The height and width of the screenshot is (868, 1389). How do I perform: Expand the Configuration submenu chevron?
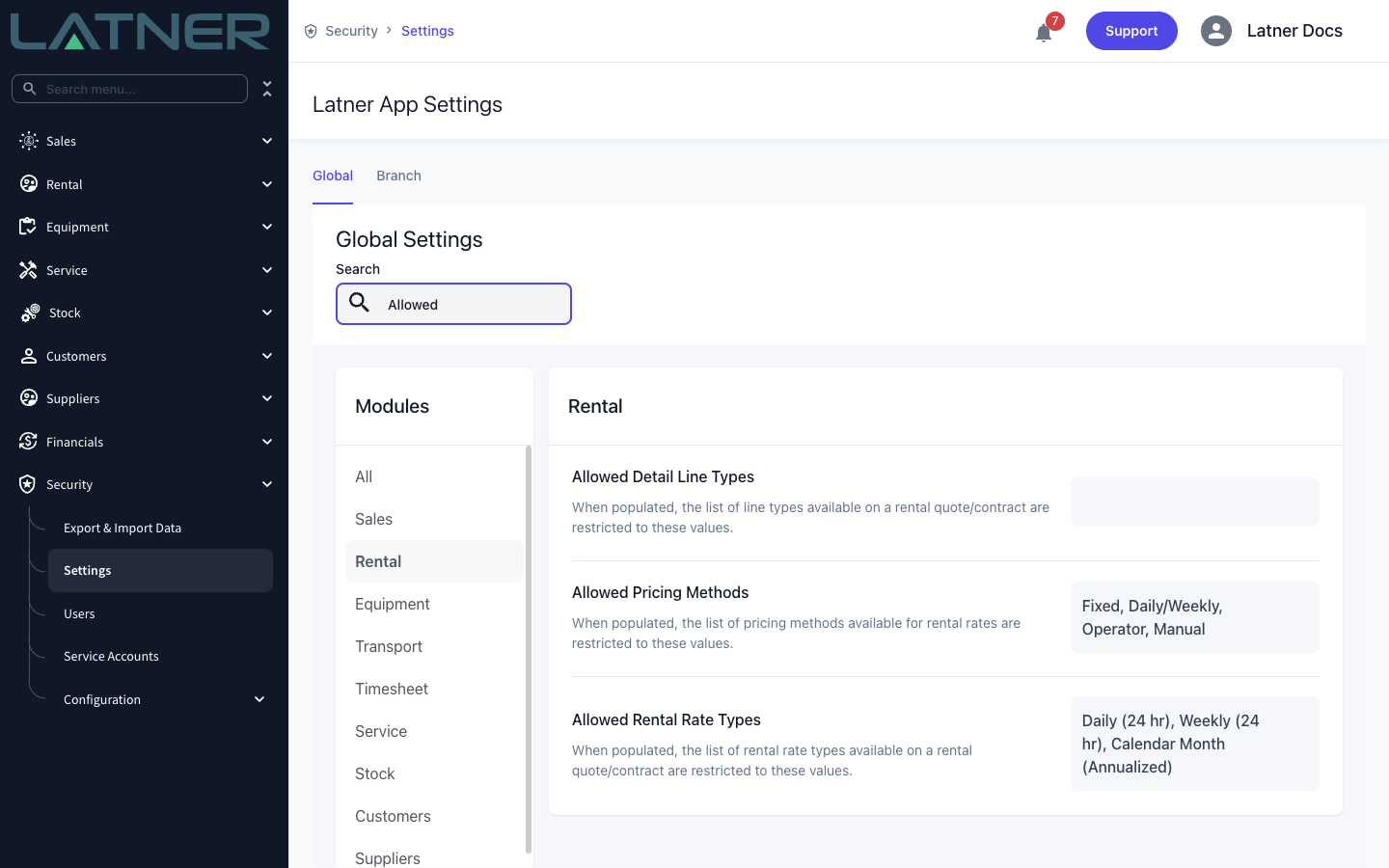[259, 699]
